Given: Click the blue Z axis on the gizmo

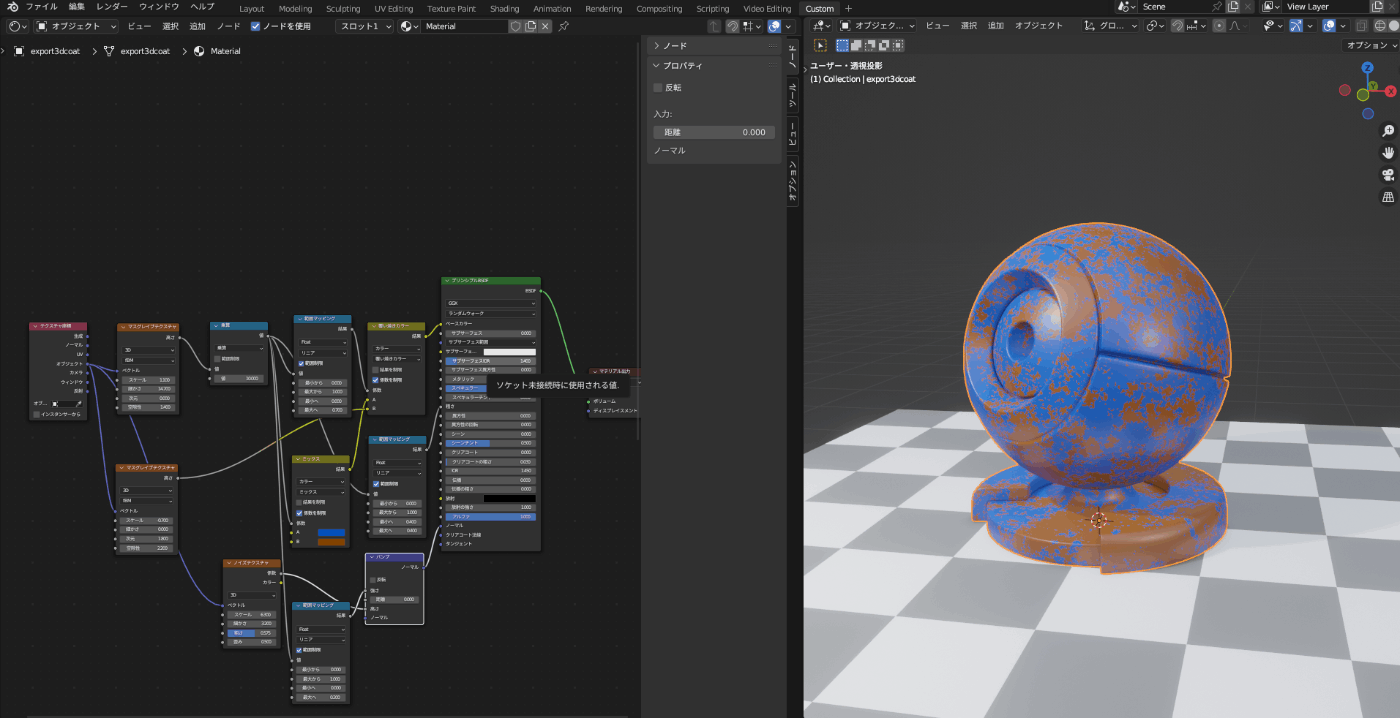Looking at the screenshot, I should (1367, 68).
